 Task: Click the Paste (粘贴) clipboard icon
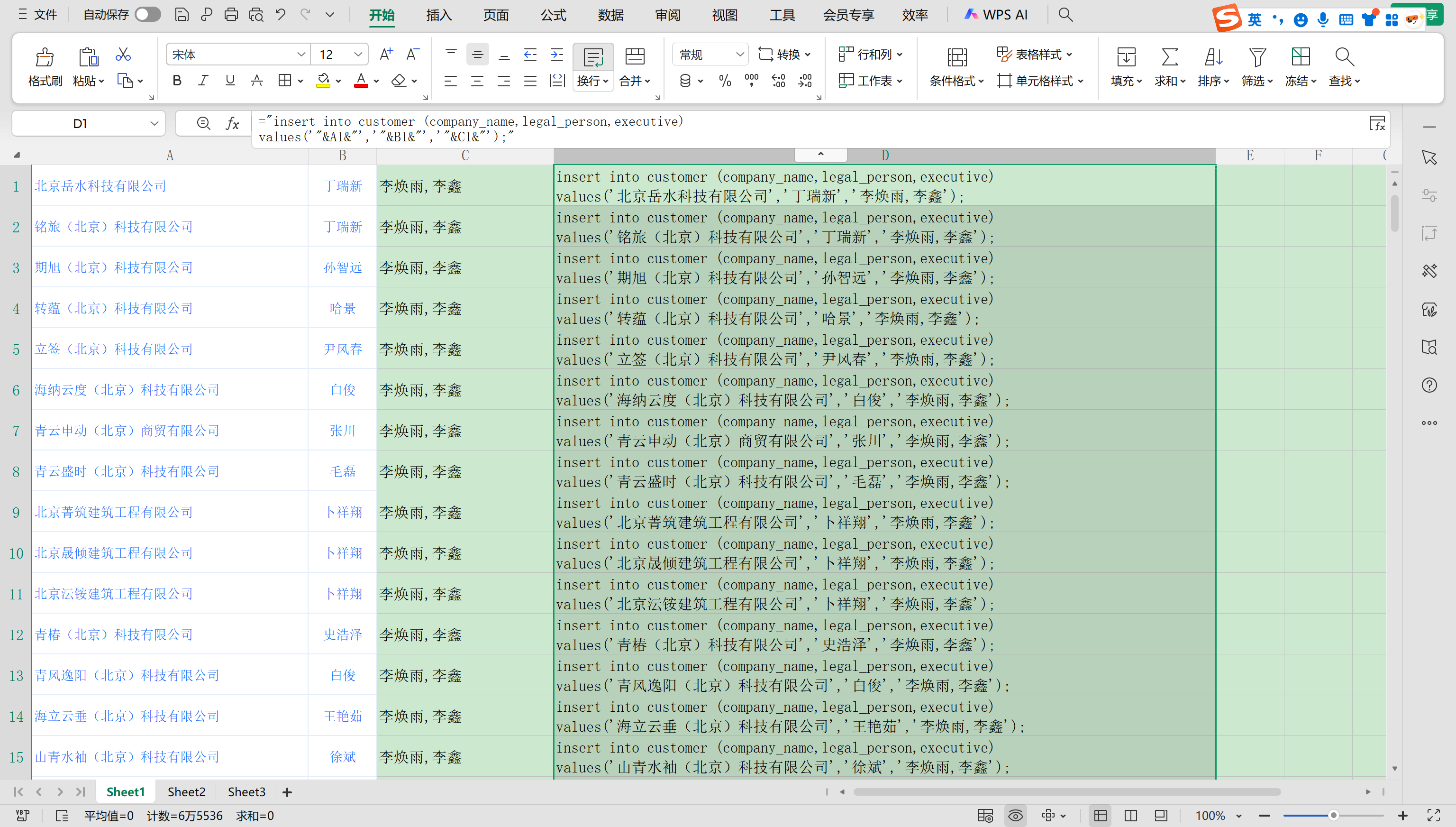click(x=88, y=57)
